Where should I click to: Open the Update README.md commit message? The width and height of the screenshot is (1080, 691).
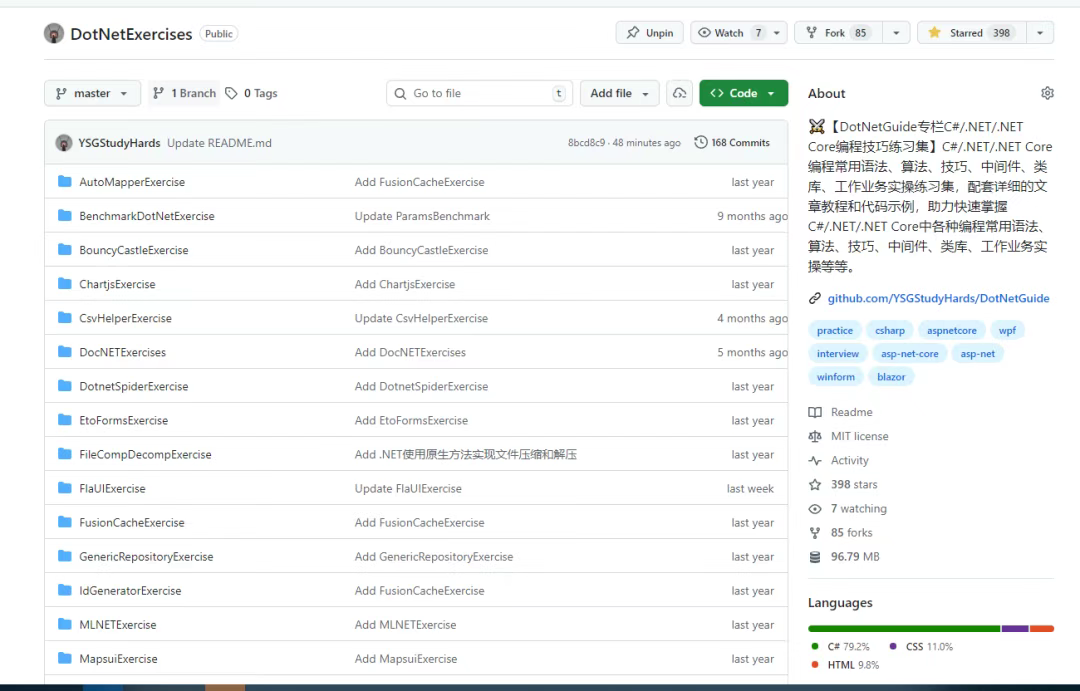click(219, 143)
